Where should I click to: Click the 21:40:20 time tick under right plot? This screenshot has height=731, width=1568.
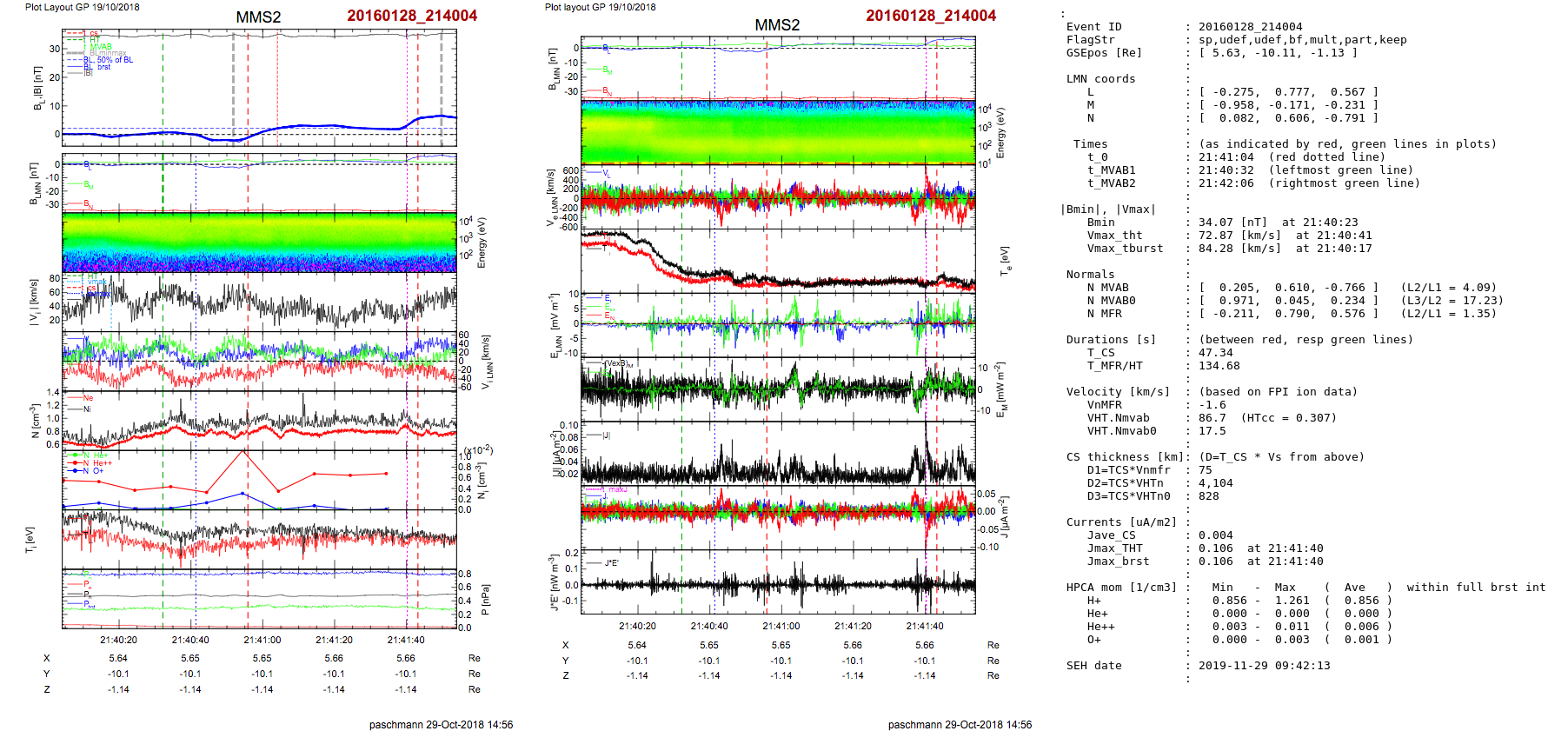pos(637,626)
